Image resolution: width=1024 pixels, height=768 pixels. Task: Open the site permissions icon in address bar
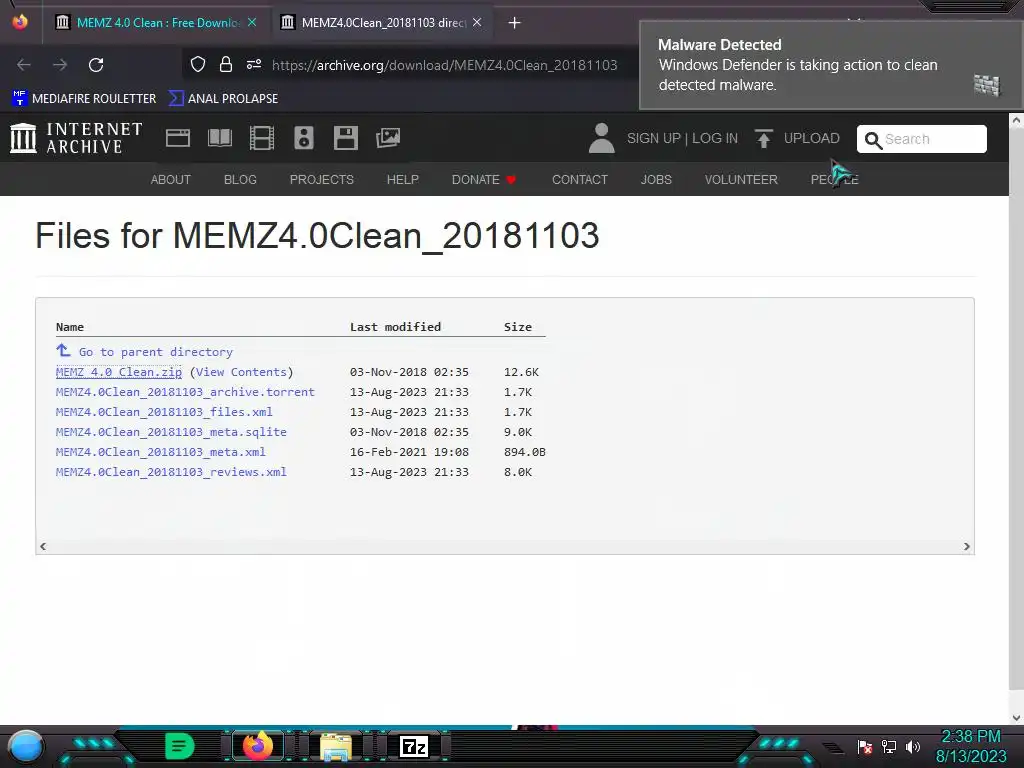(254, 64)
